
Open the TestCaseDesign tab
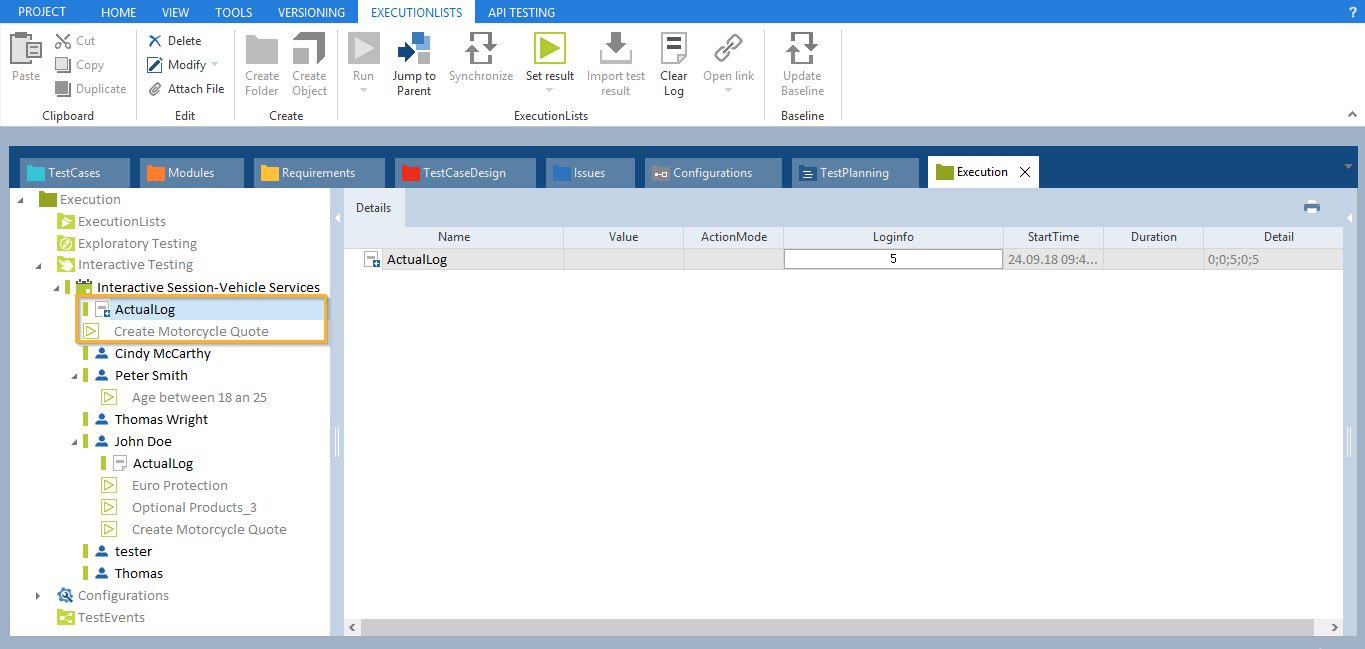[x=464, y=173]
